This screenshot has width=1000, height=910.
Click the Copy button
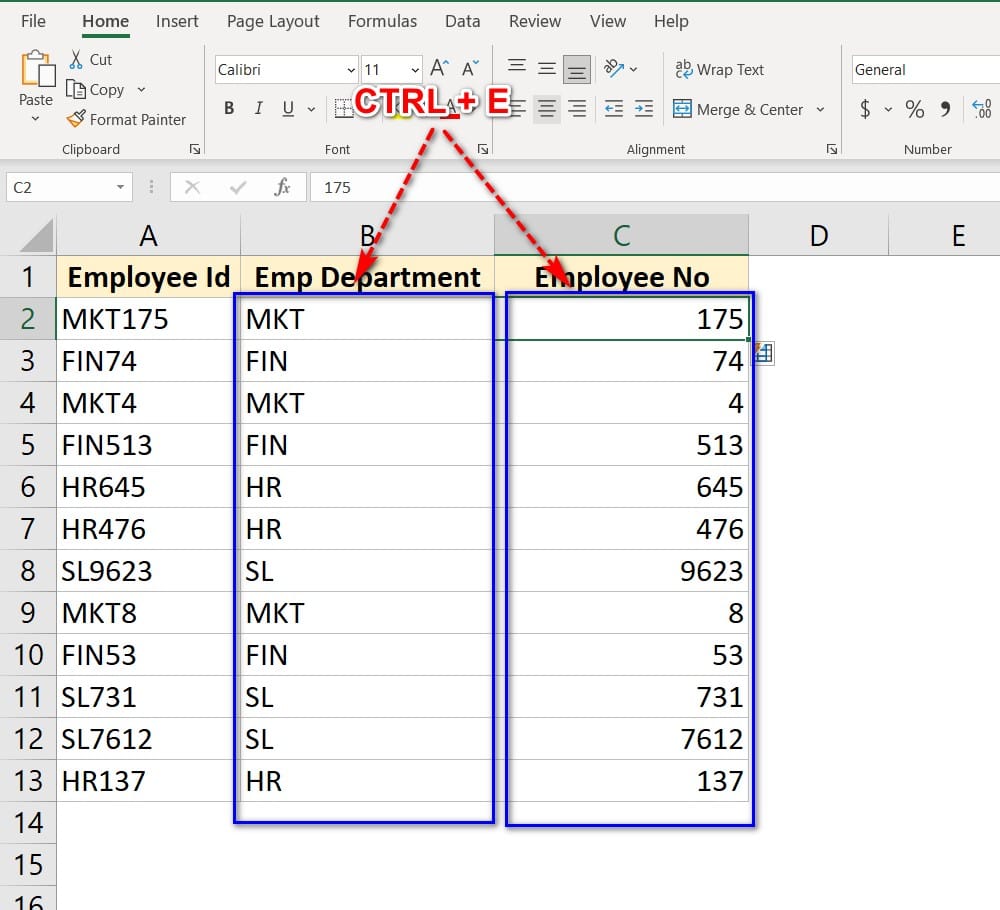coord(97,90)
